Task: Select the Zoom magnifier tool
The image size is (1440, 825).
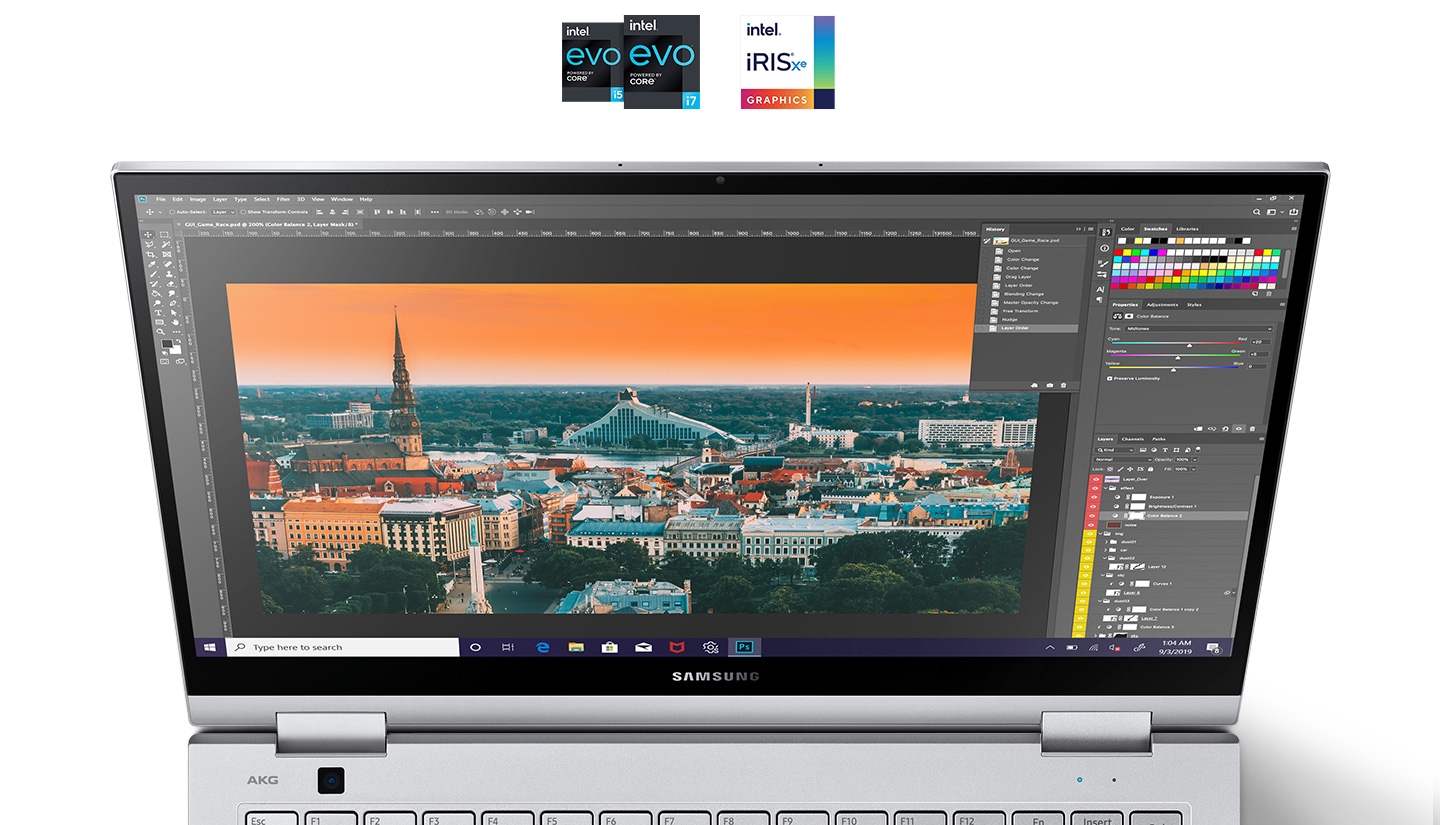Action: 161,332
